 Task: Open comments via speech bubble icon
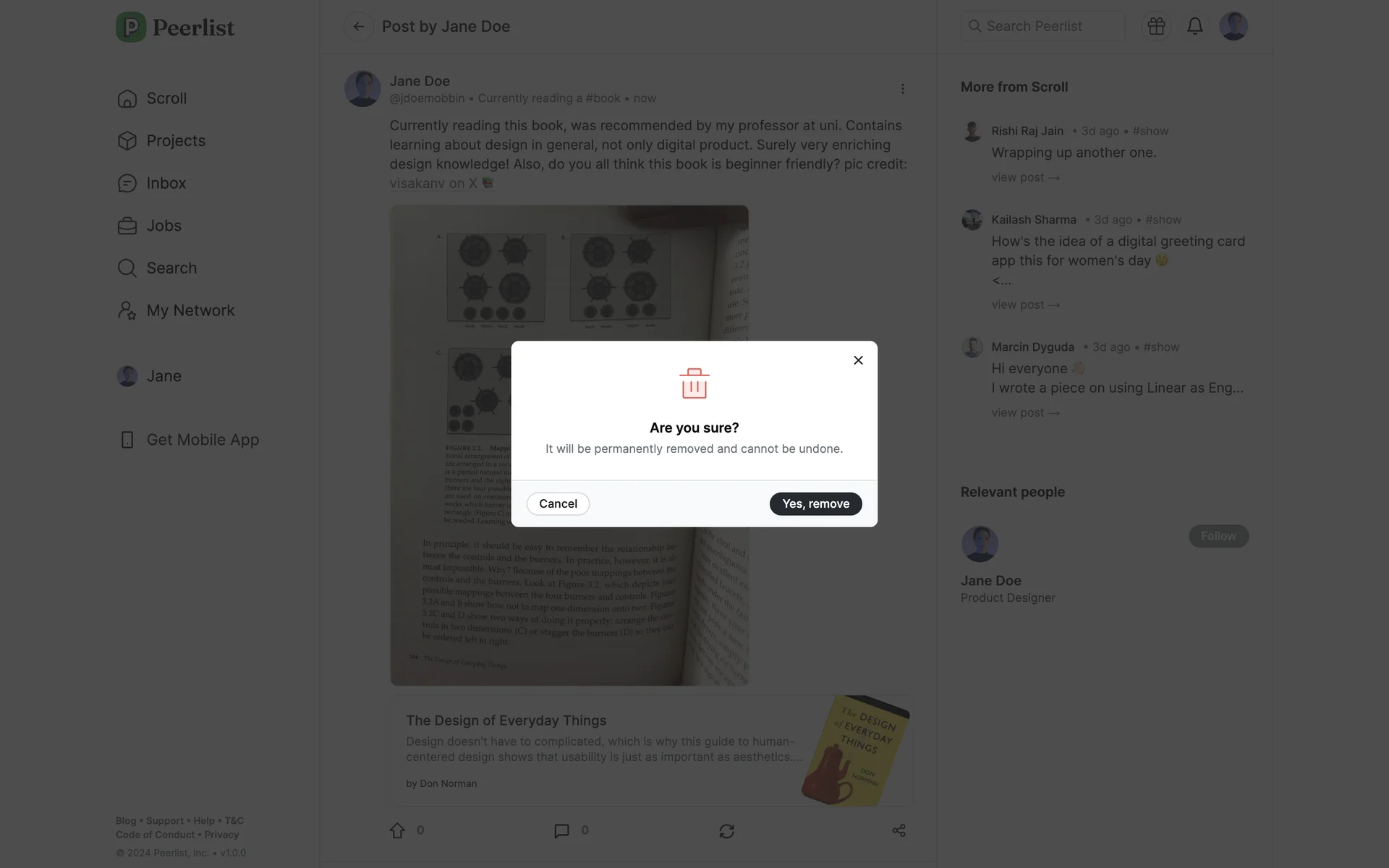561,830
